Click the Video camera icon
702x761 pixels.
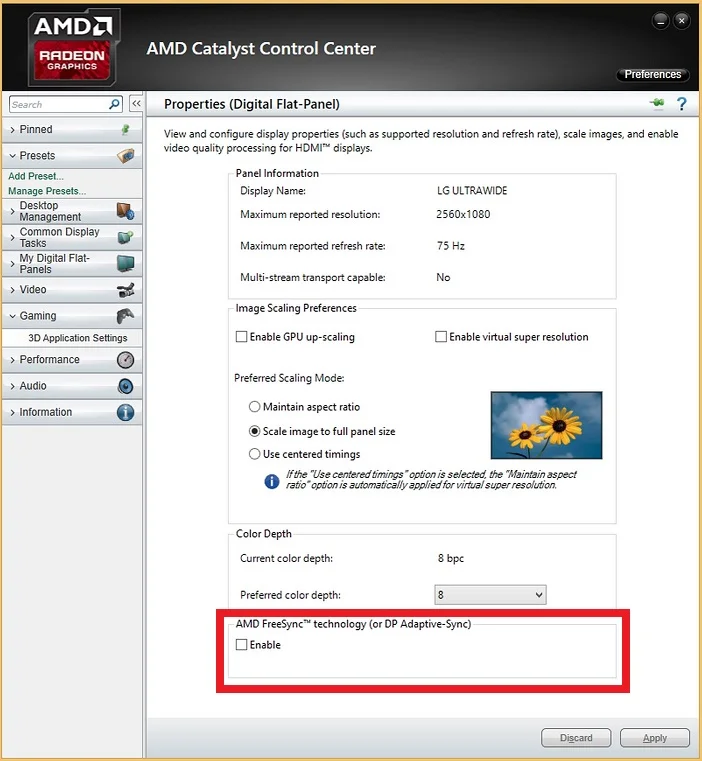[x=126, y=290]
